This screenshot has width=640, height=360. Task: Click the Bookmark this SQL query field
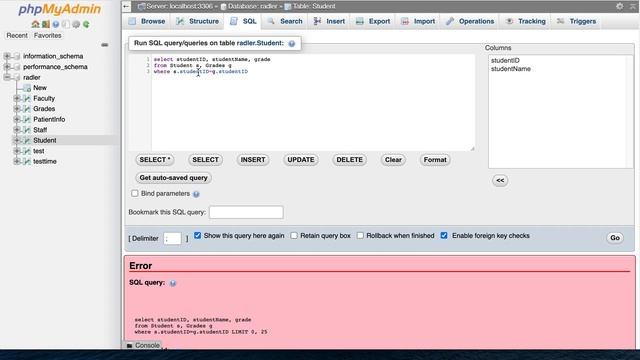coord(246,212)
